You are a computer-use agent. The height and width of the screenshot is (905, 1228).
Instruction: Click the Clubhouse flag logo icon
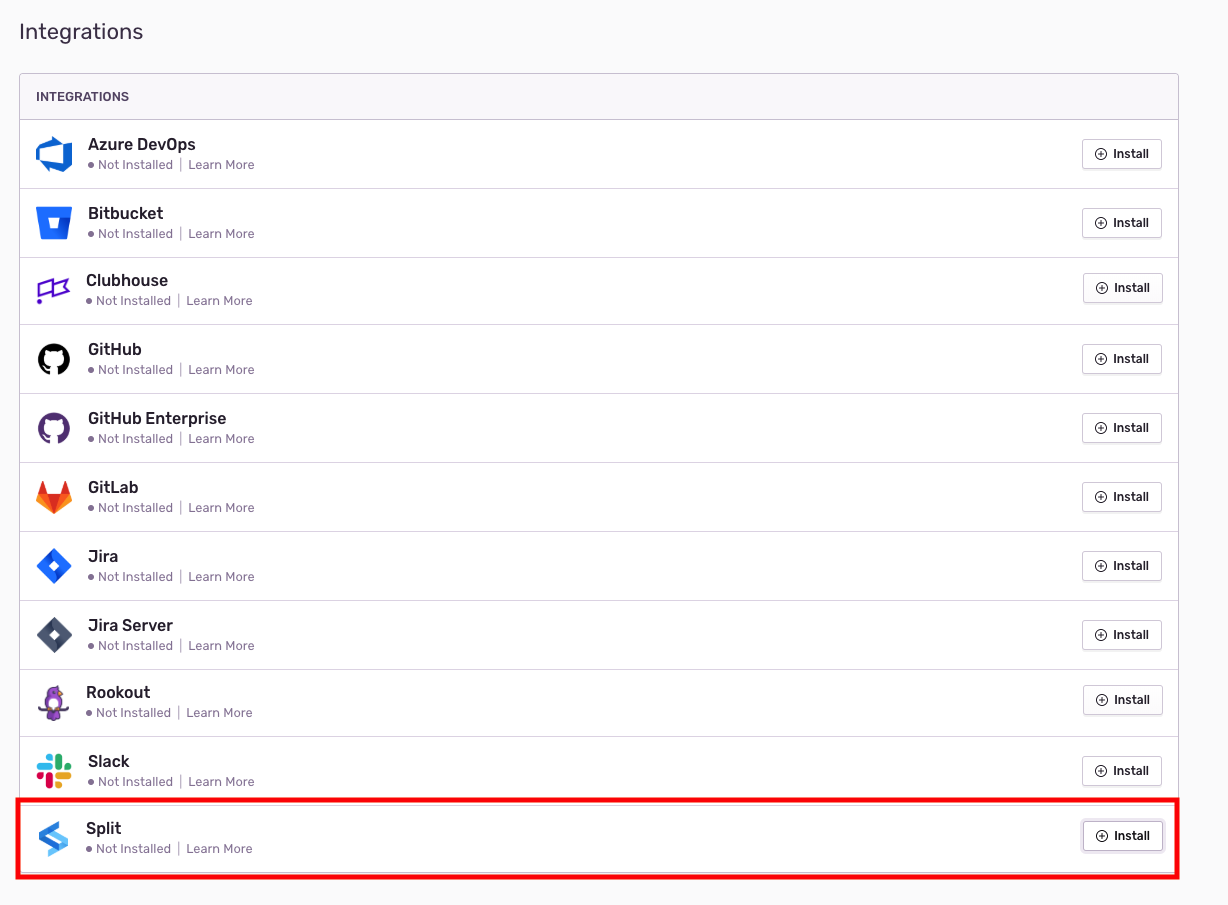53,290
